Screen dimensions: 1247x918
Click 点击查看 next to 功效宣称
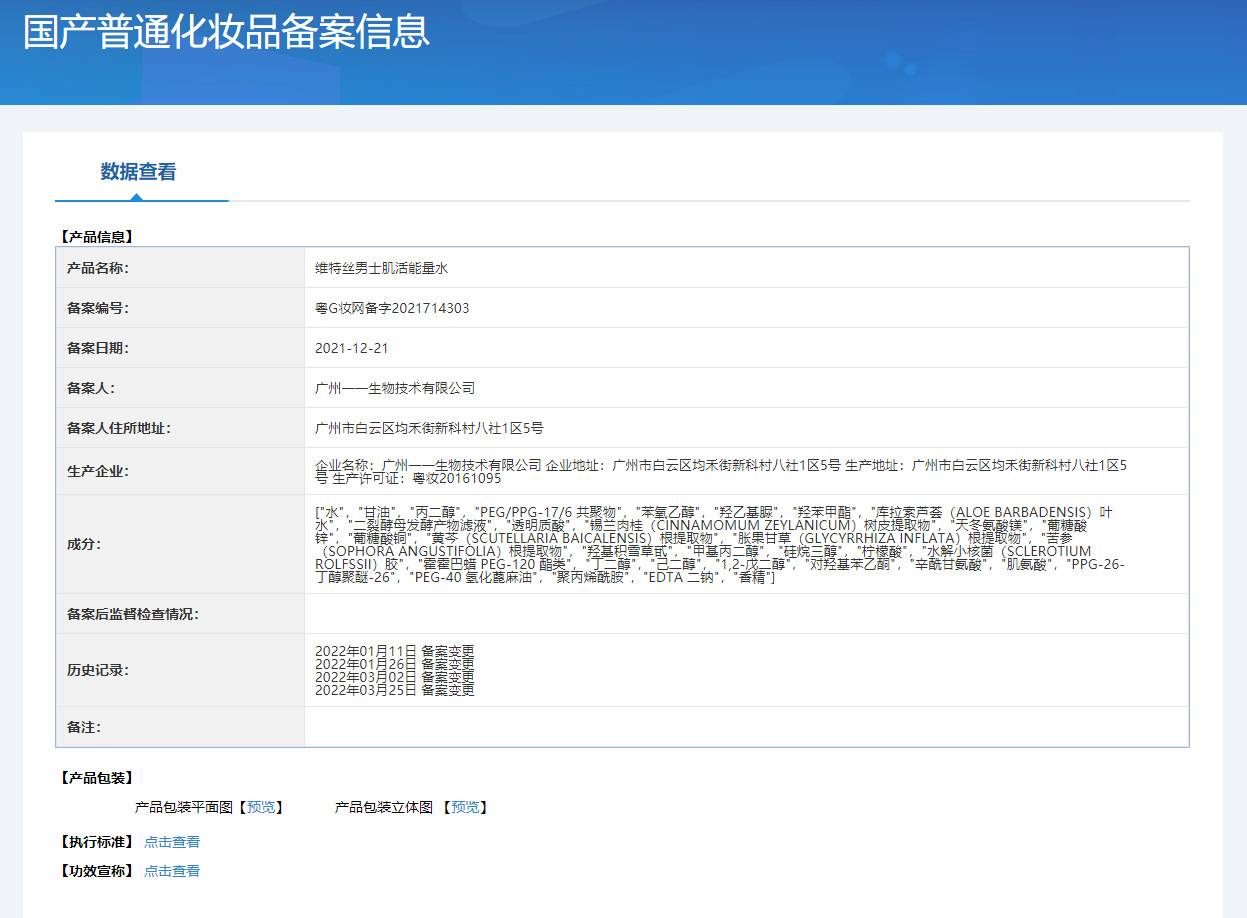click(172, 871)
